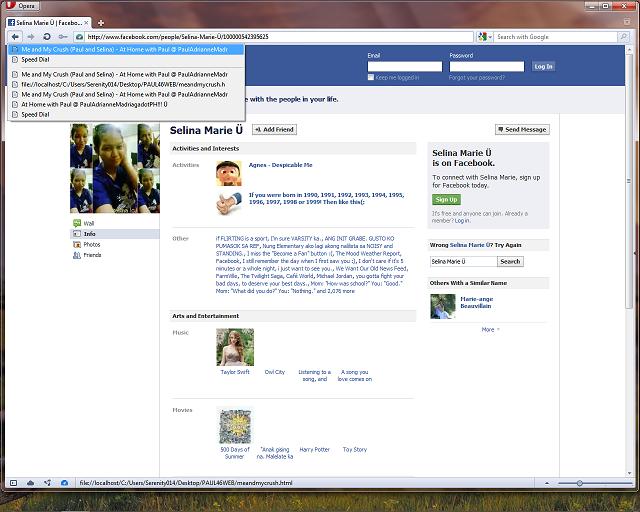
Task: Open a new tab with plus icon
Action: pyautogui.click(x=101, y=23)
